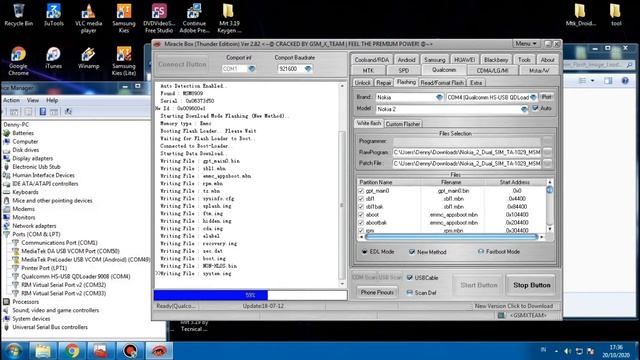The height and width of the screenshot is (360, 640).
Task: Uncheck the abootbak partition checkbox
Action: 361,223
